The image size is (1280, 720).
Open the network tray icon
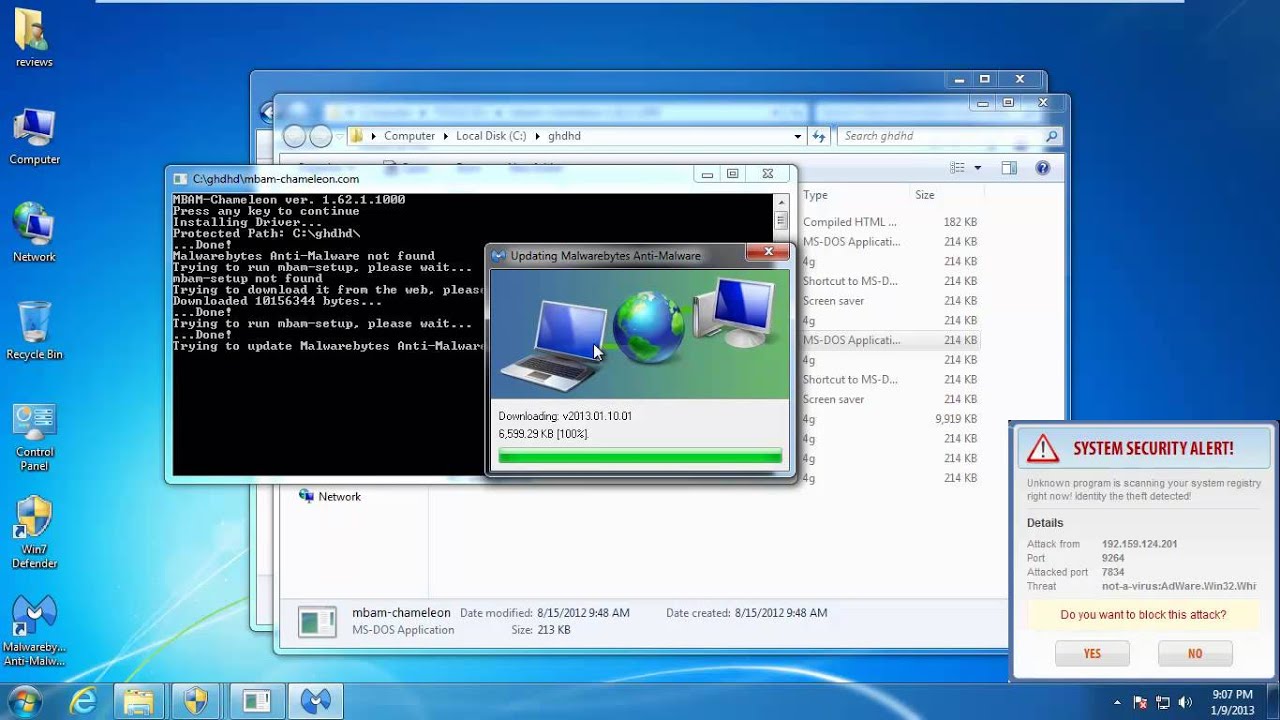coord(1163,702)
